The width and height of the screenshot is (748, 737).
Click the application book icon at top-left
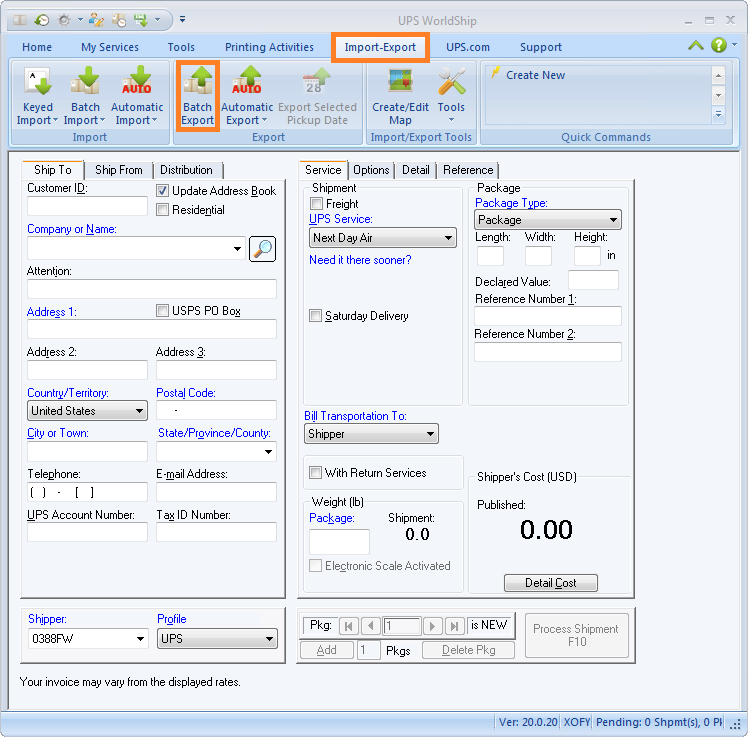click(x=20, y=20)
